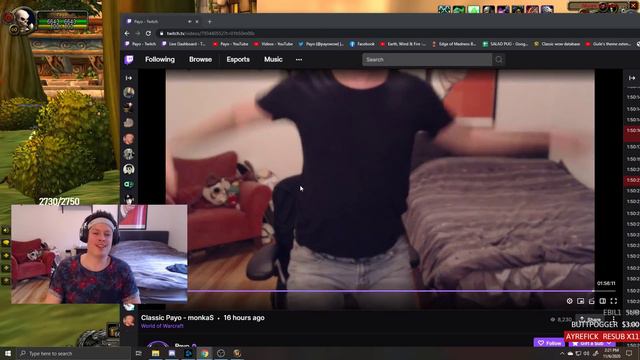Open the Following tab on Twitch
The width and height of the screenshot is (640, 360).
click(x=160, y=60)
